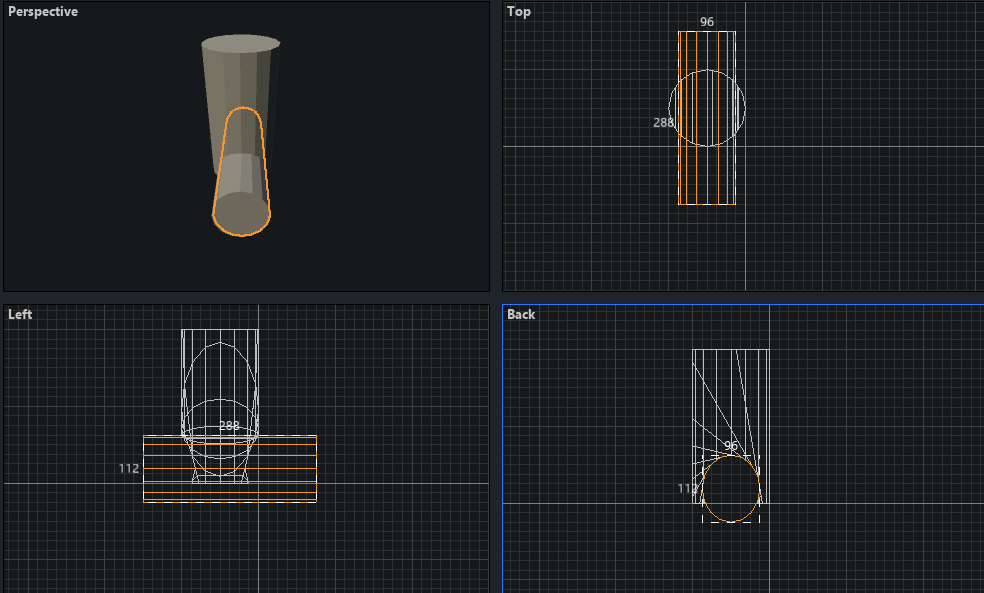Select the orange horizontal brush in Left view

[290, 468]
